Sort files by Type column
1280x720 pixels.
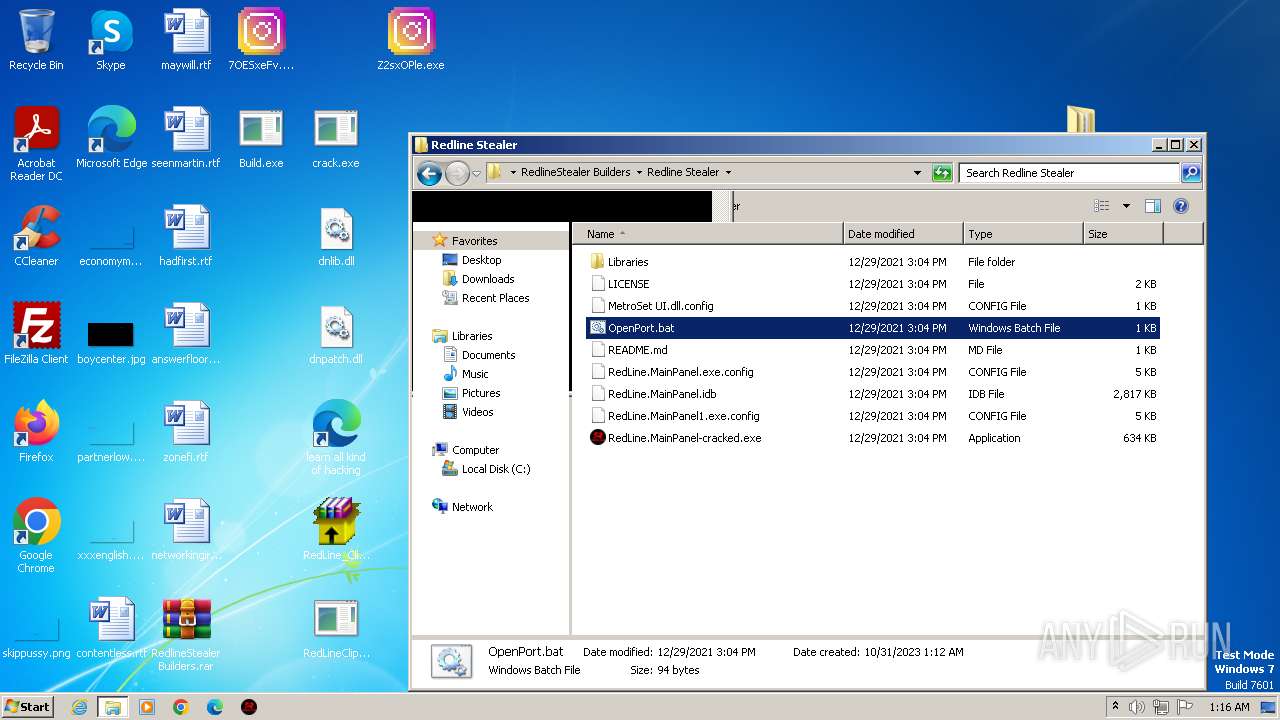(x=1023, y=234)
